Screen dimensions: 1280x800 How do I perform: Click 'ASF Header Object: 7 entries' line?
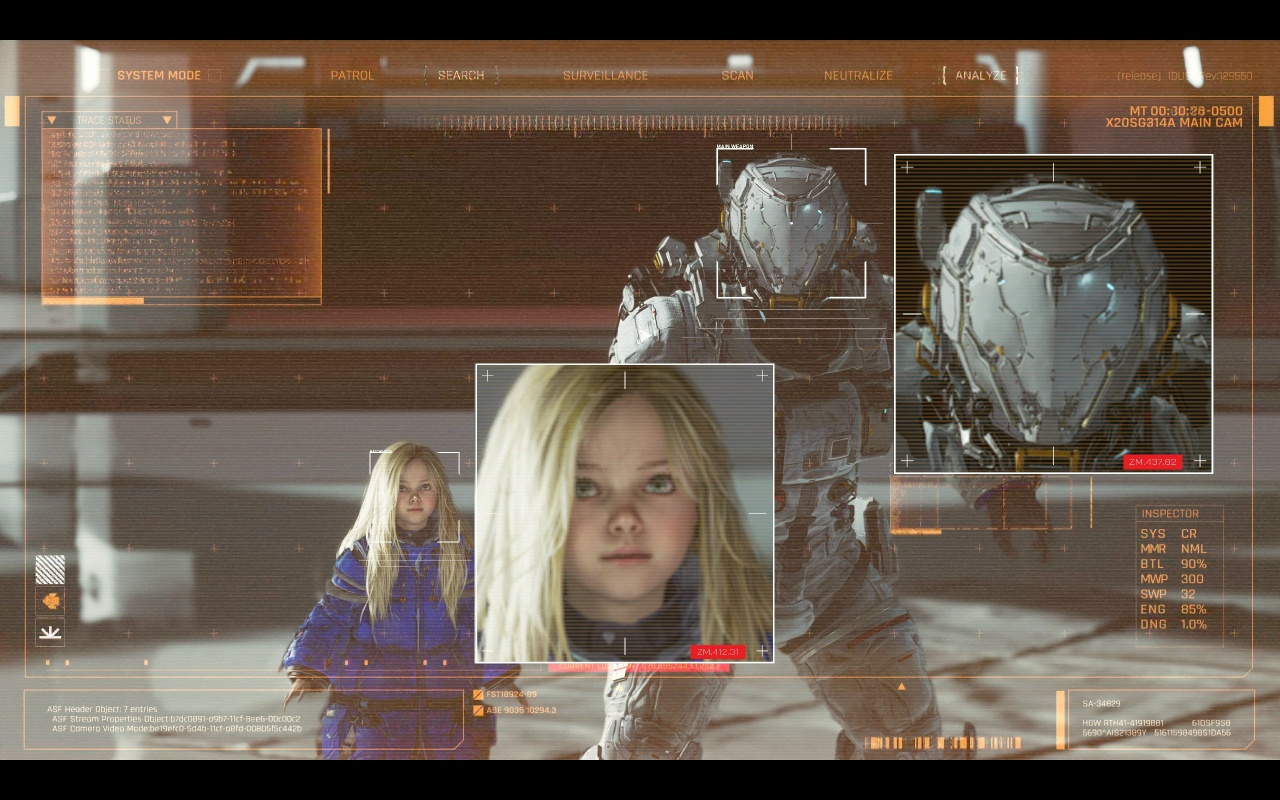click(102, 709)
